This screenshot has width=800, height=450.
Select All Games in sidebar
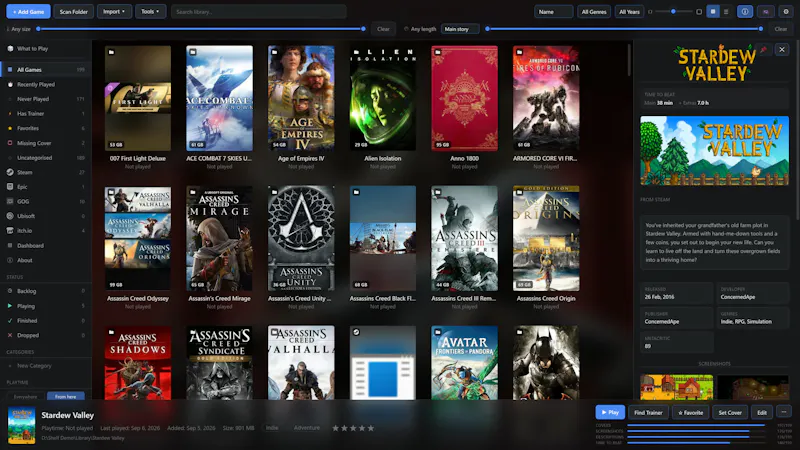46,69
